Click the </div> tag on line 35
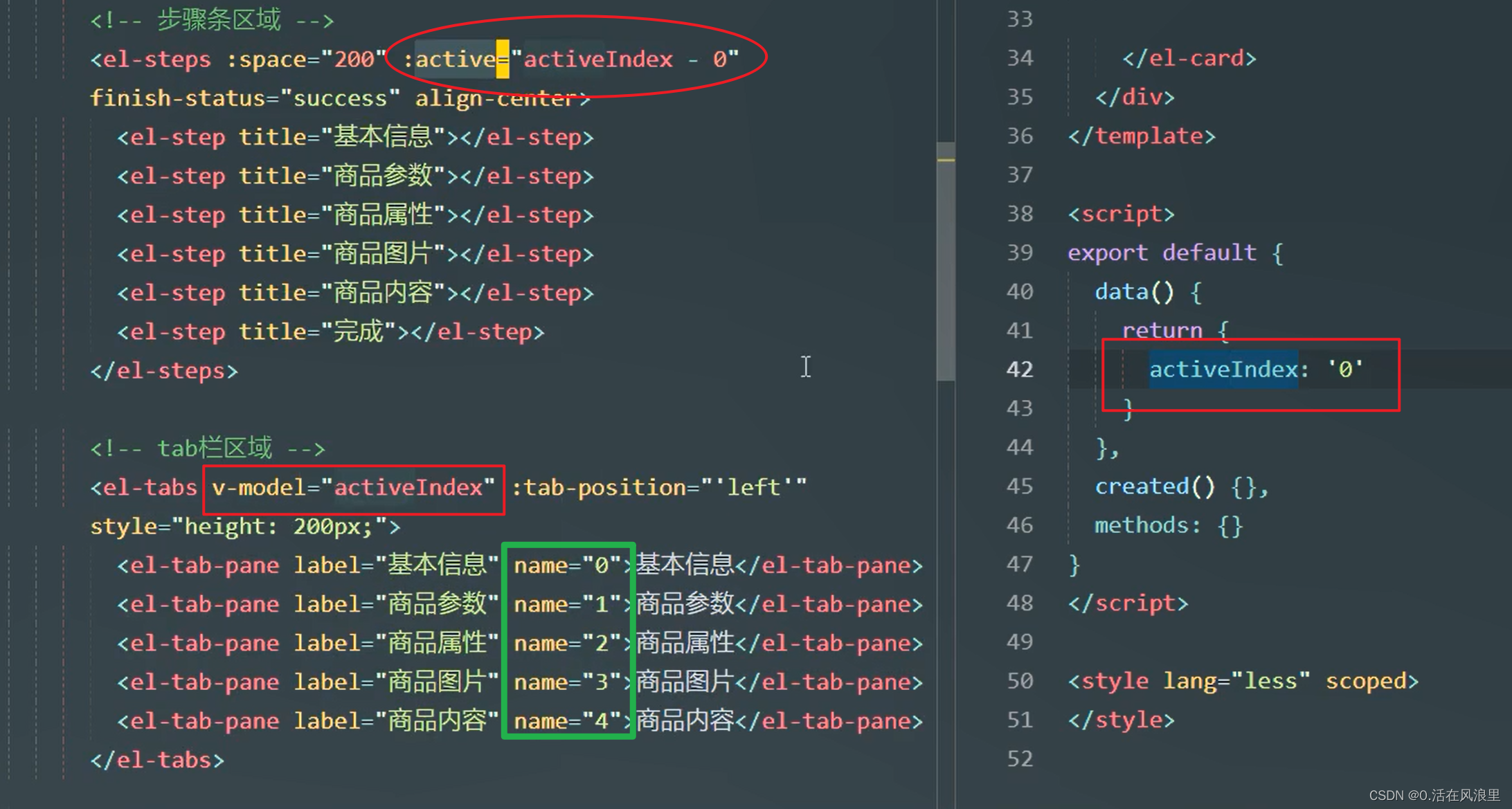The image size is (1512, 809). tap(1135, 97)
